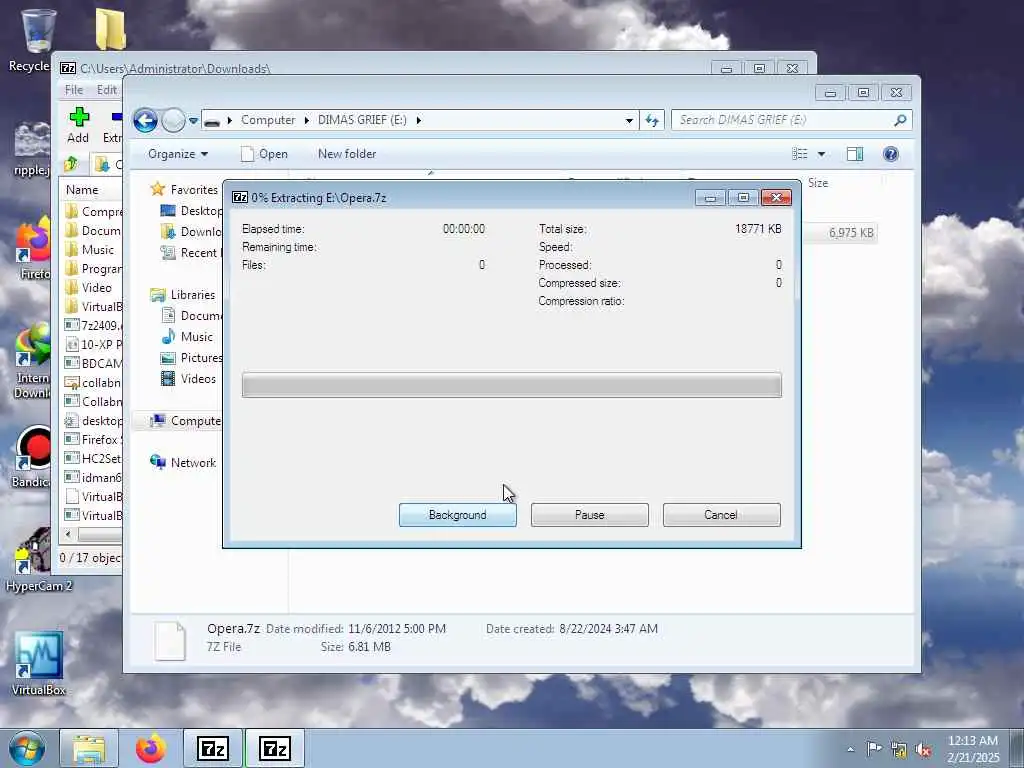Cancel the extraction dialog
Viewport: 1024px width, 768px height.
[x=721, y=515]
